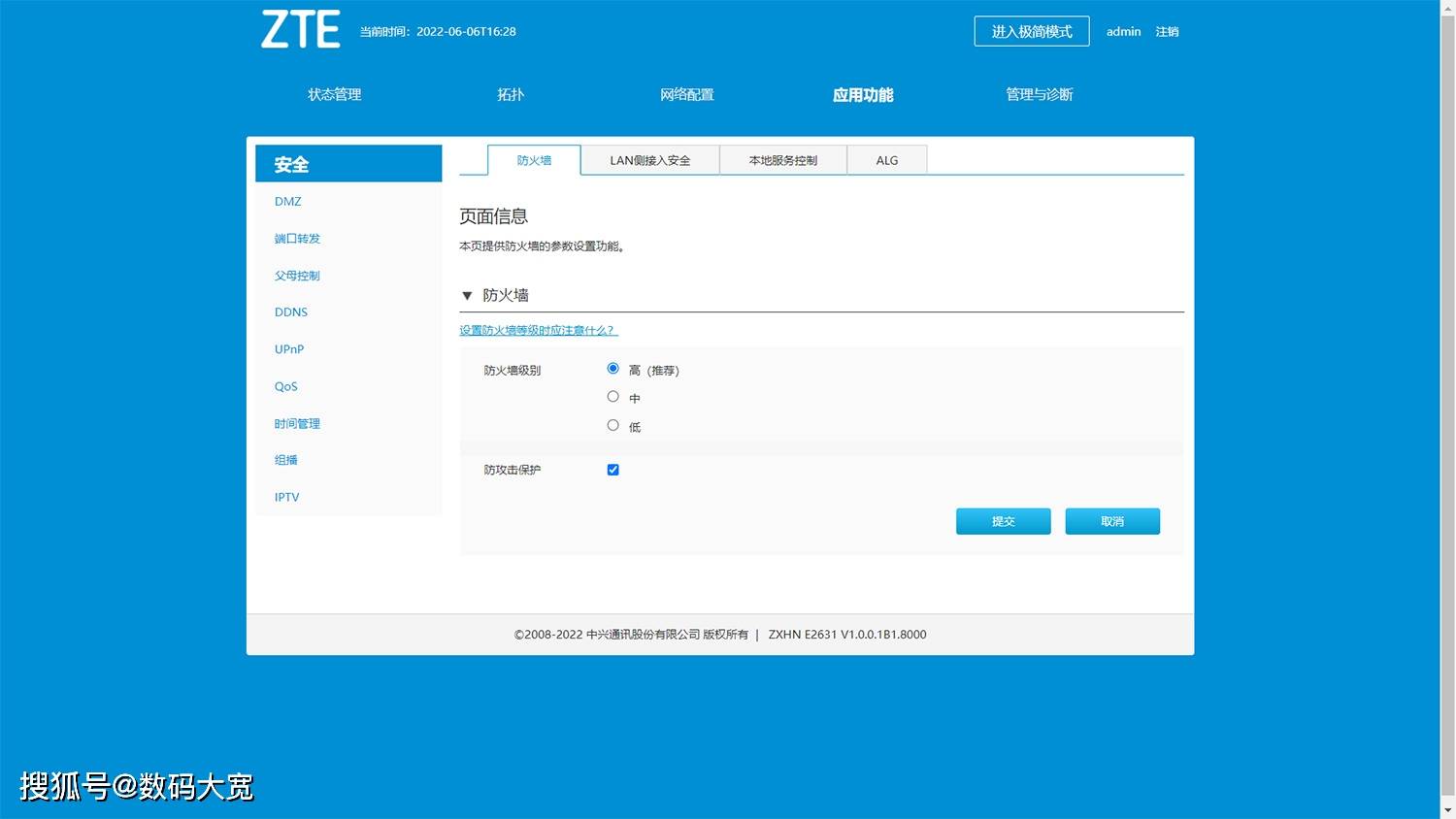Click the 注销 logout link
This screenshot has width=1456, height=819.
1167,32
